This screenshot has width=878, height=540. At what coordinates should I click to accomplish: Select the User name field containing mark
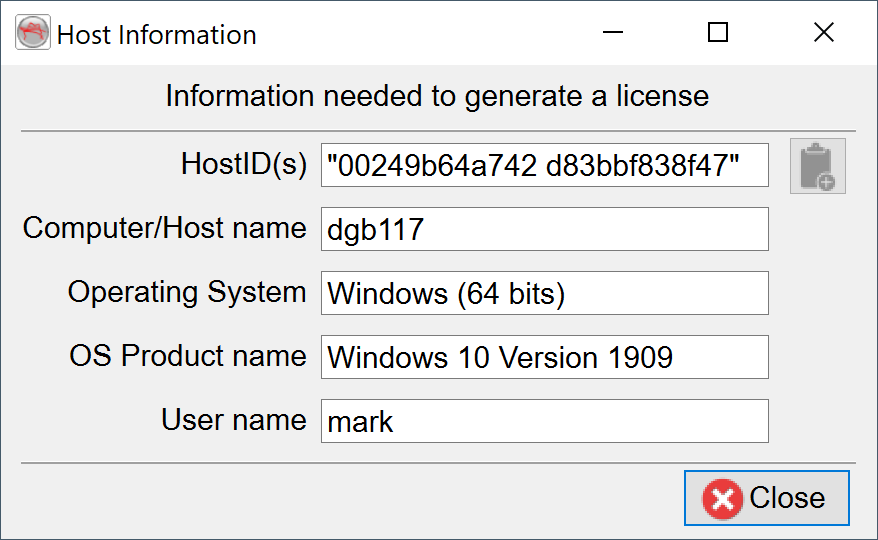544,421
